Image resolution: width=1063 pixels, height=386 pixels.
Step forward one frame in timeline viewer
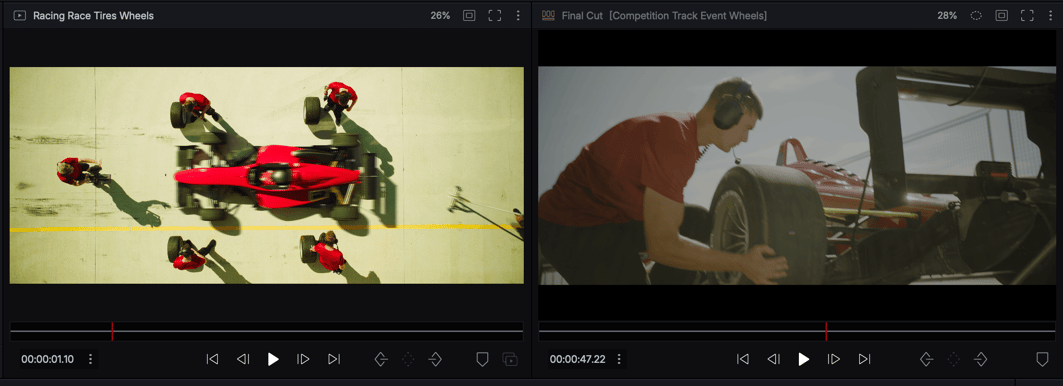tap(834, 359)
